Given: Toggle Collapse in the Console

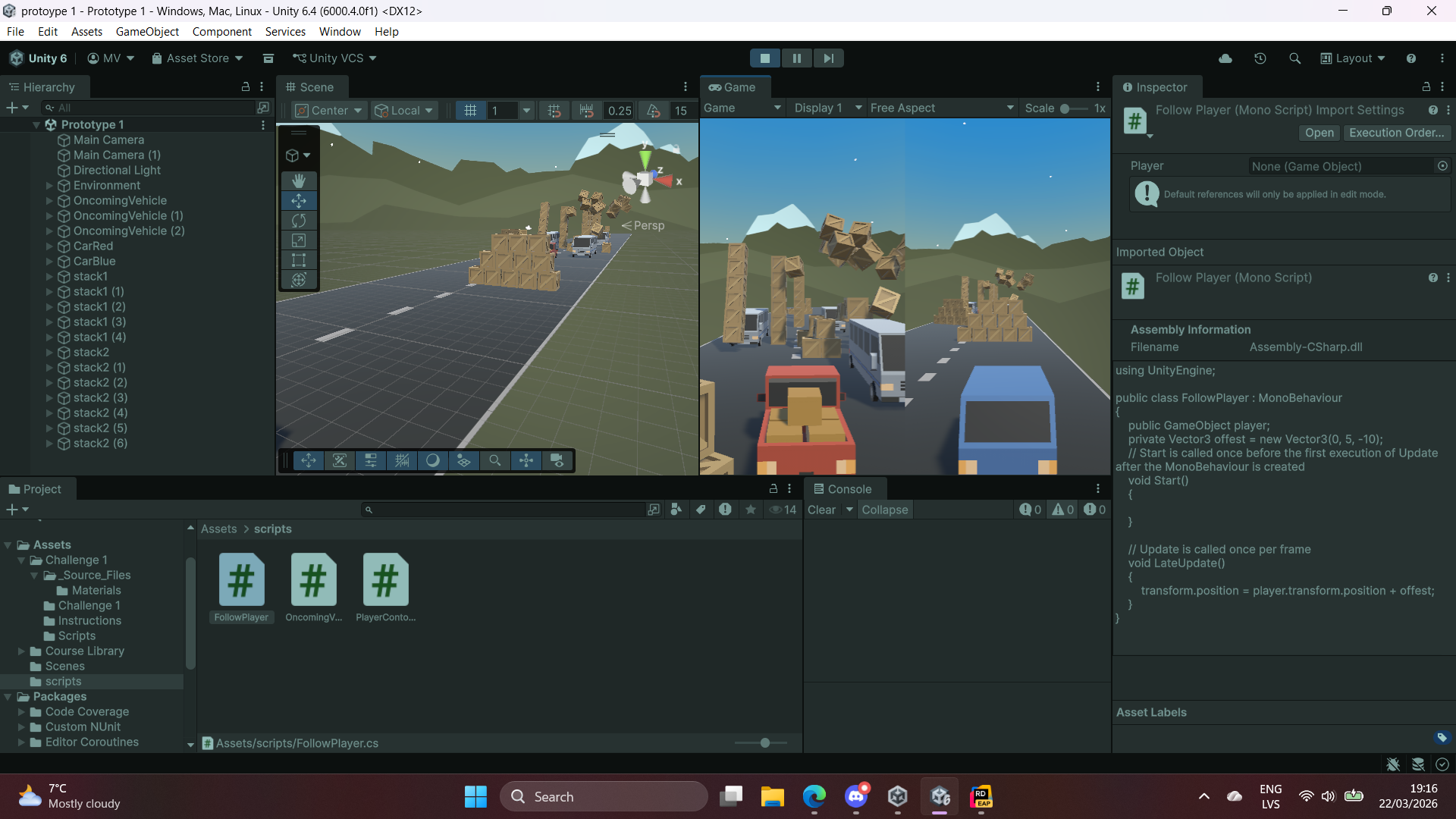Looking at the screenshot, I should [x=884, y=510].
